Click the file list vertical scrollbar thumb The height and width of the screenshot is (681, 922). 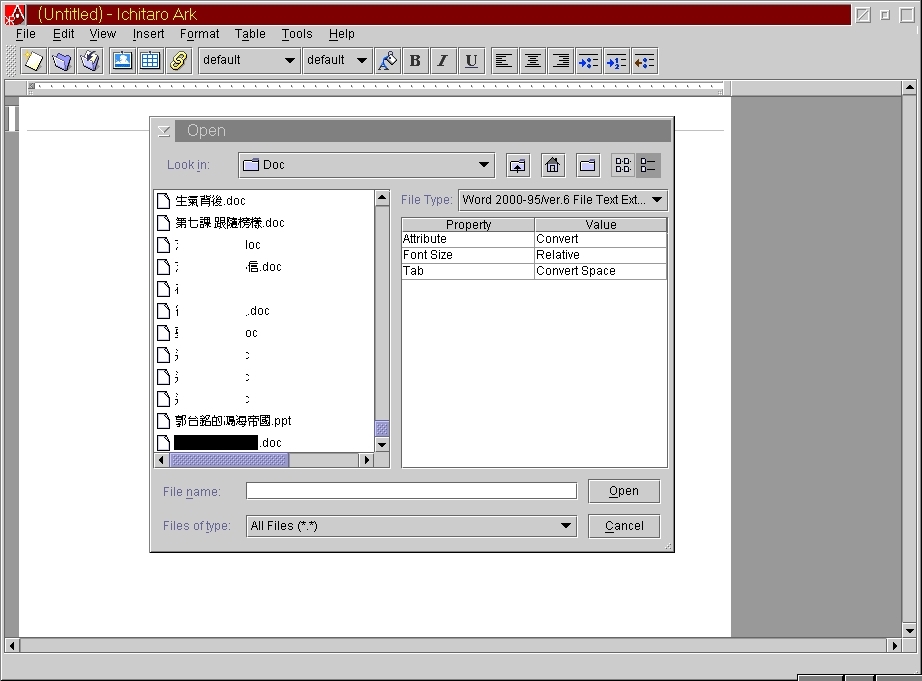tap(382, 428)
